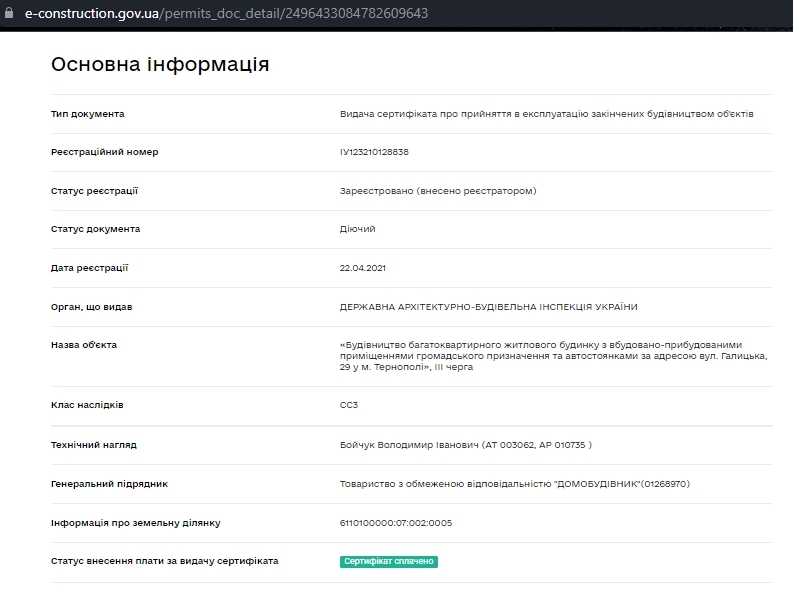Click the document status value 'Діючий'

[x=358, y=229]
